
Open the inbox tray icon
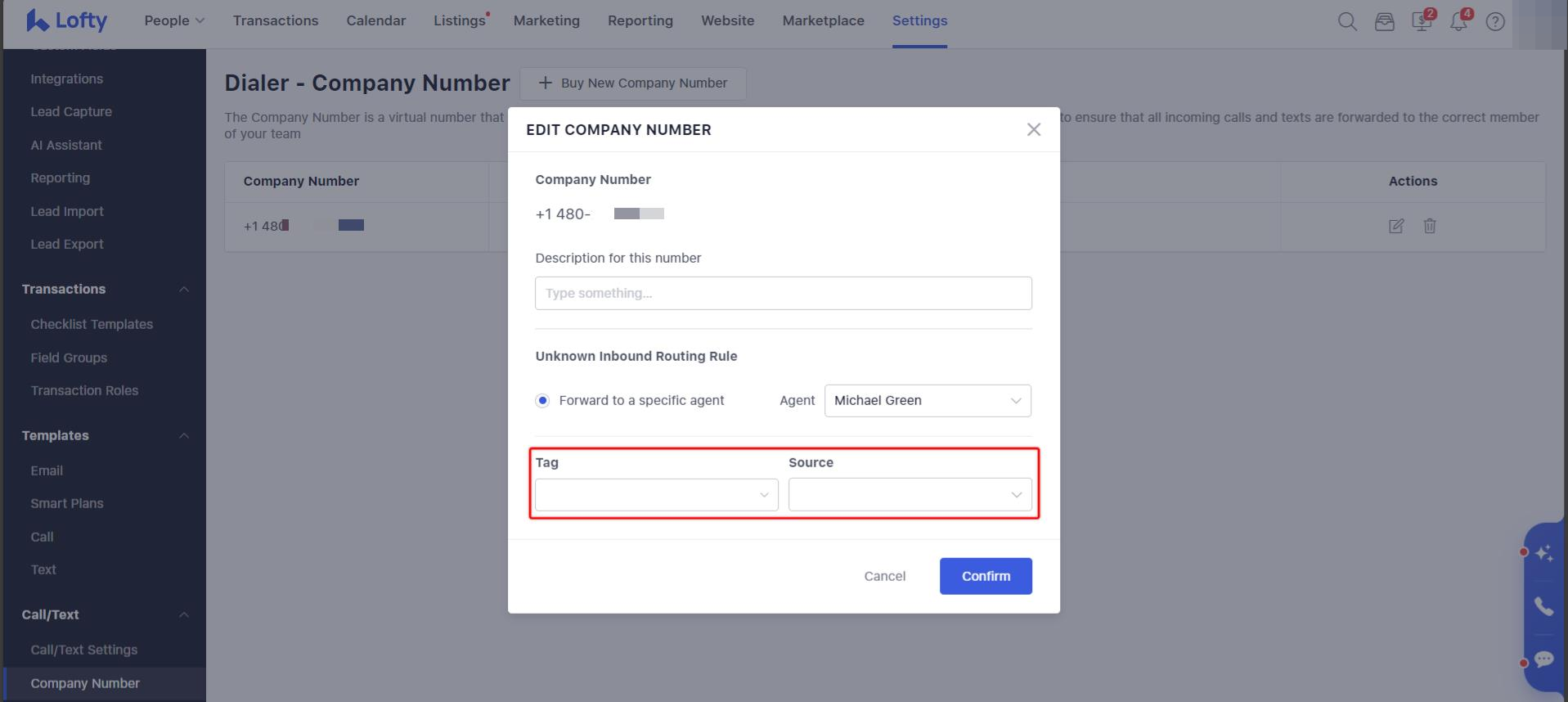pyautogui.click(x=1384, y=22)
